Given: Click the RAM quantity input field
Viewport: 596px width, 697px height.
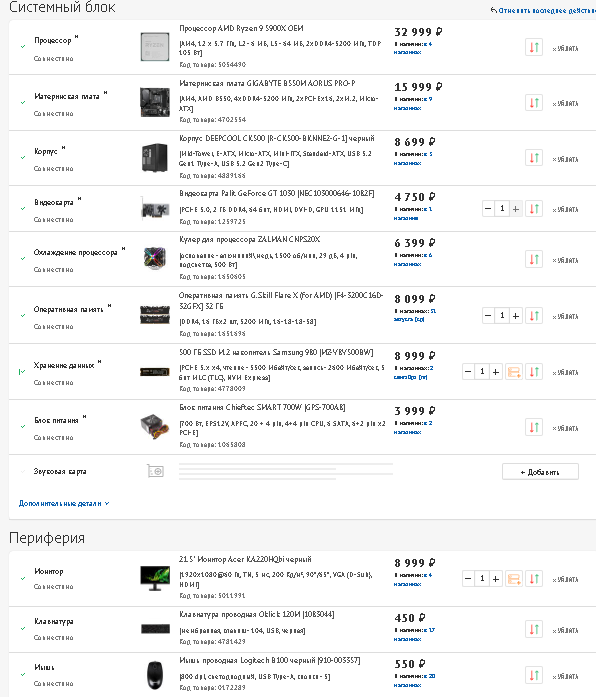Looking at the screenshot, I should coord(502,316).
